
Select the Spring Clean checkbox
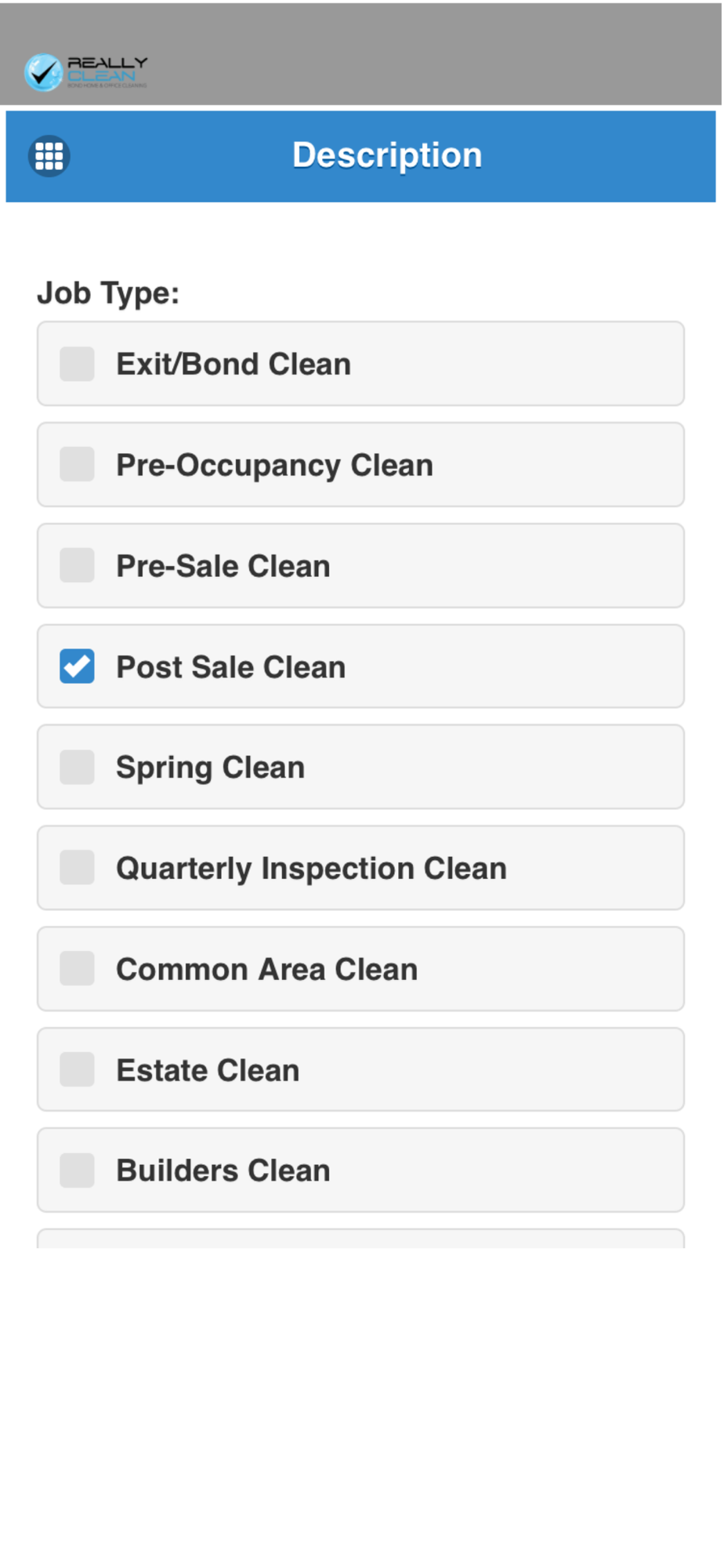77,768
